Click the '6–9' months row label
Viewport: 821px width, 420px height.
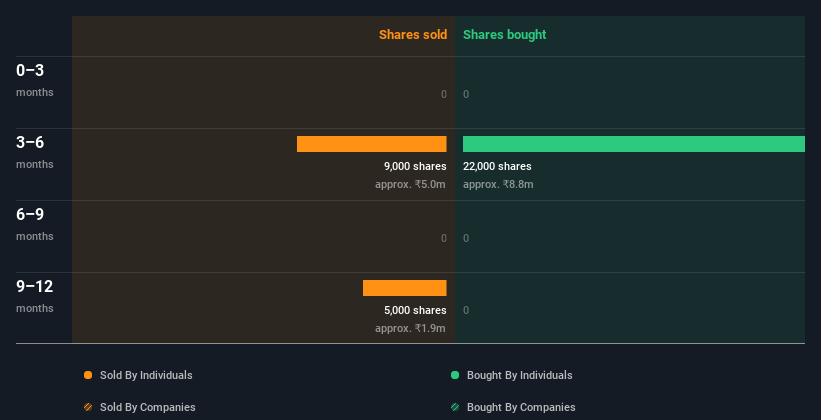(30, 214)
